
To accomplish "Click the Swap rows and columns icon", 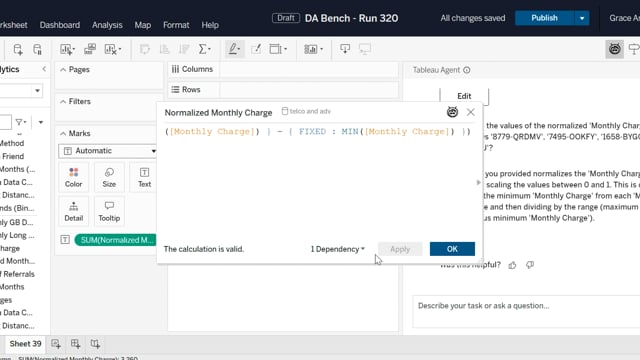I will point(144,49).
